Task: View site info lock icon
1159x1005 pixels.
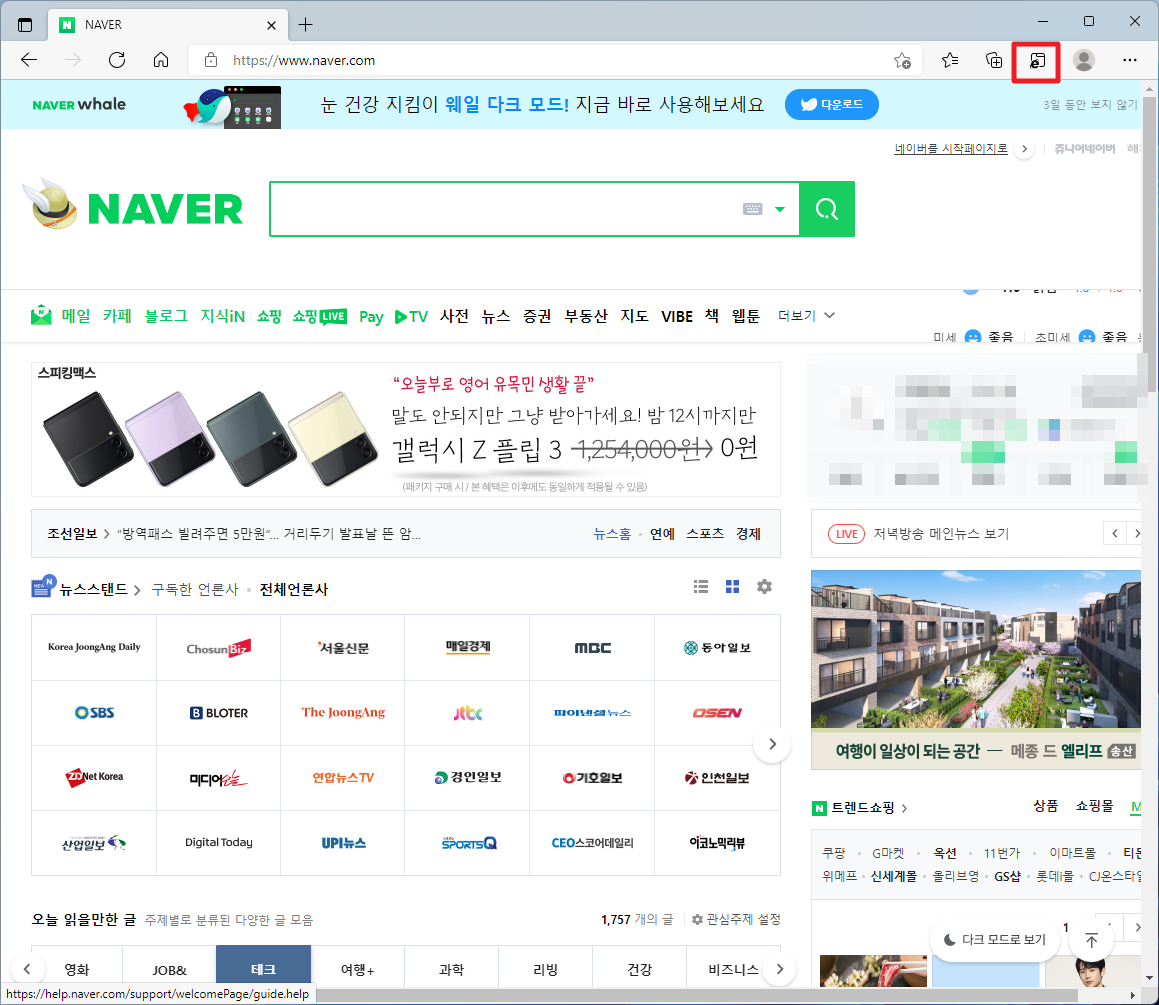Action: click(211, 60)
